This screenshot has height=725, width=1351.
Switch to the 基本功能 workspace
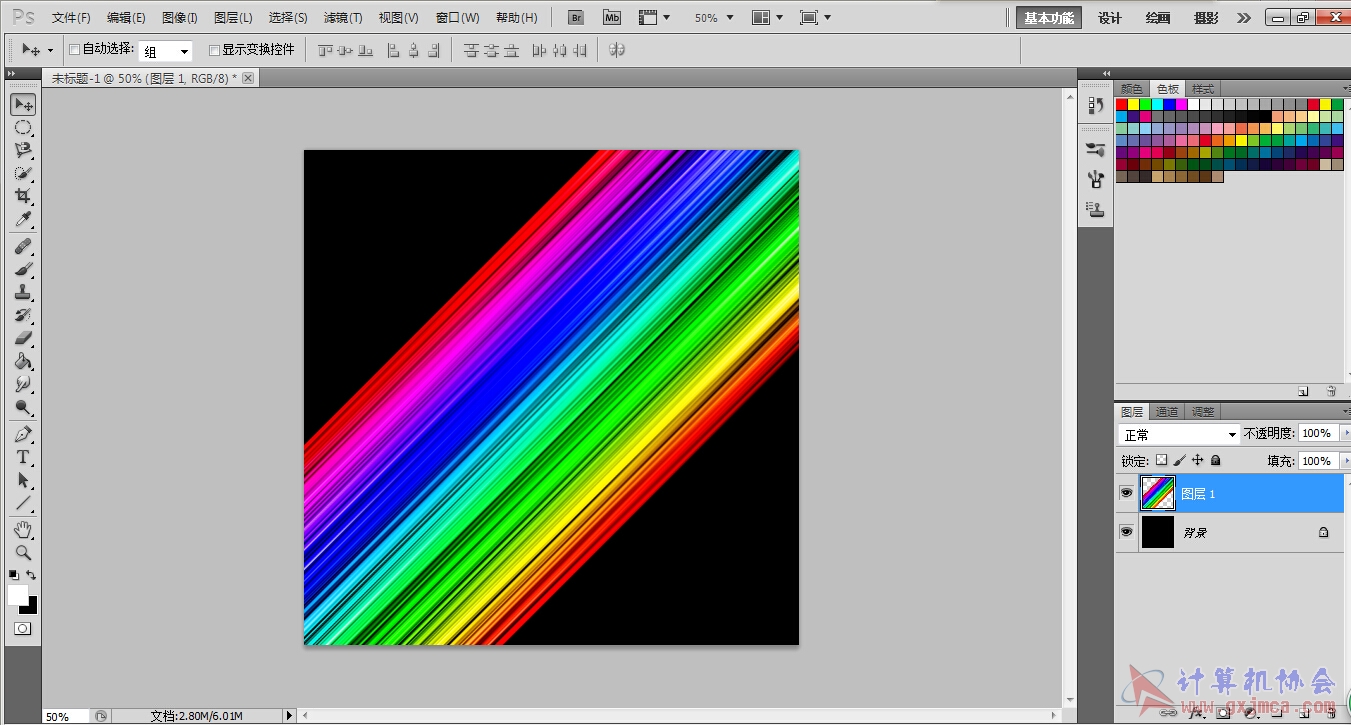(1049, 18)
